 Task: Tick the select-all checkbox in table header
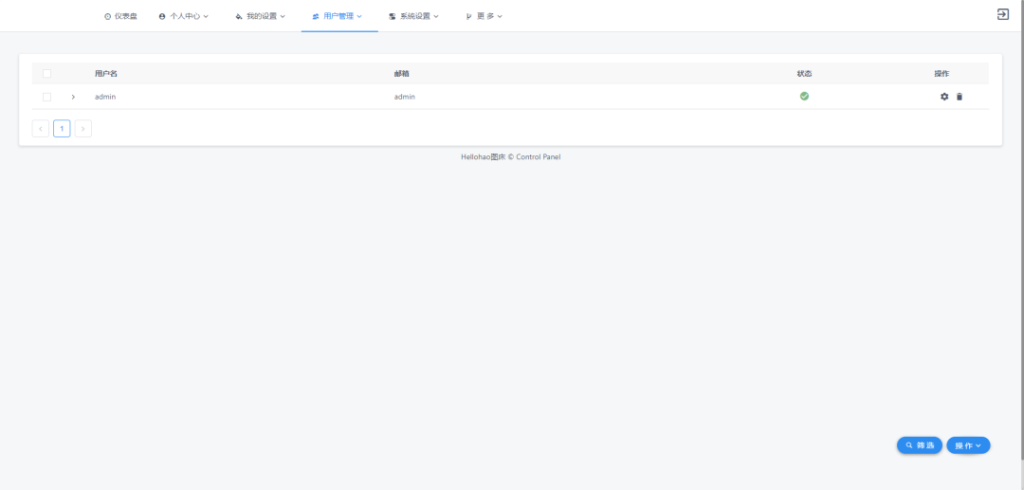coord(46,74)
